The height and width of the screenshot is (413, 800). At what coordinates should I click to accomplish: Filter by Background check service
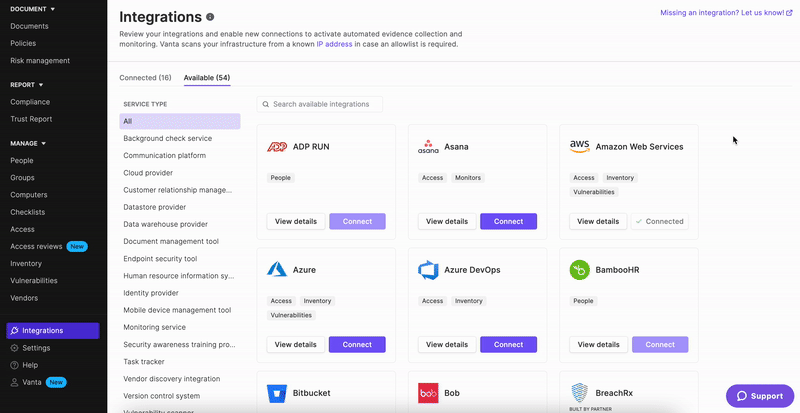[167, 138]
